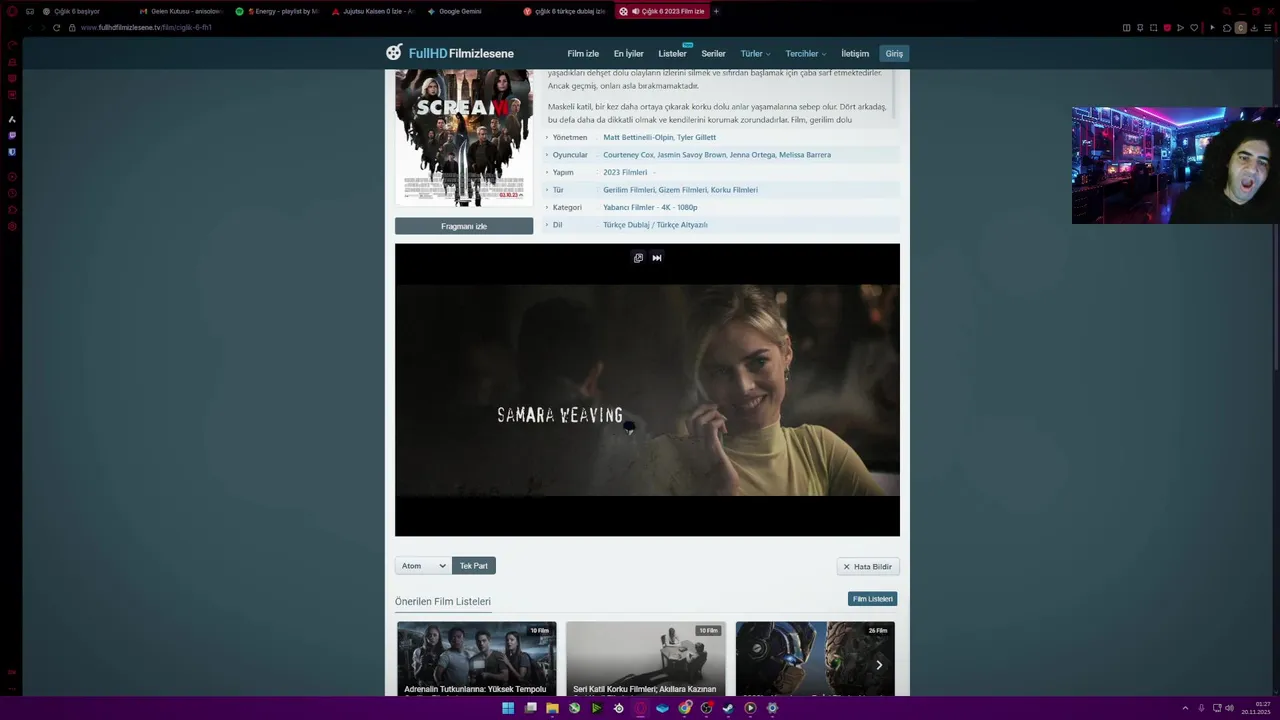Open the 2023 Filmleri link
1280x720 pixels.
pyautogui.click(x=625, y=172)
